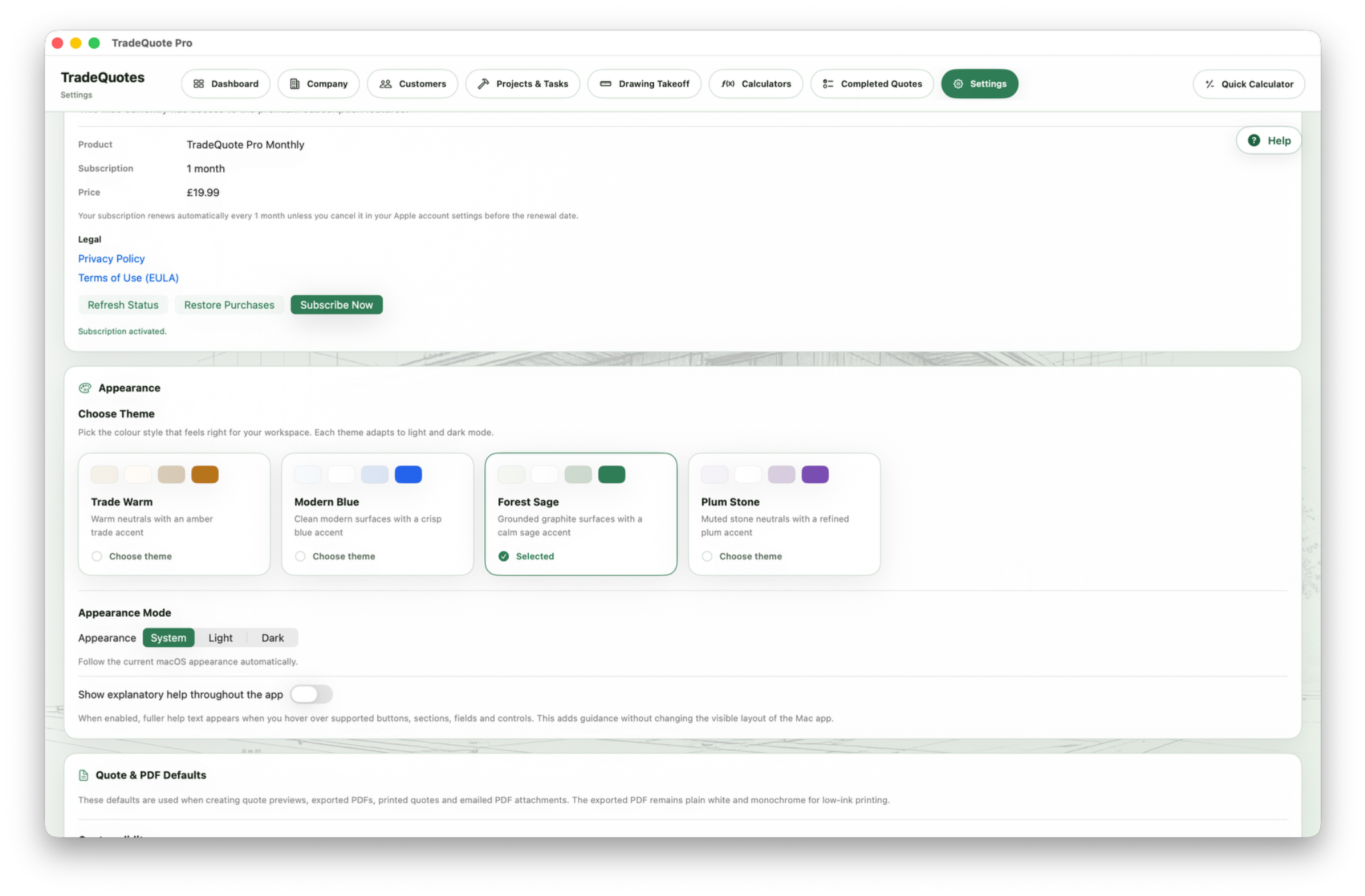Image resolution: width=1365 pixels, height=896 pixels.
Task: Click the purple swatch in Plum Stone
Action: point(815,475)
